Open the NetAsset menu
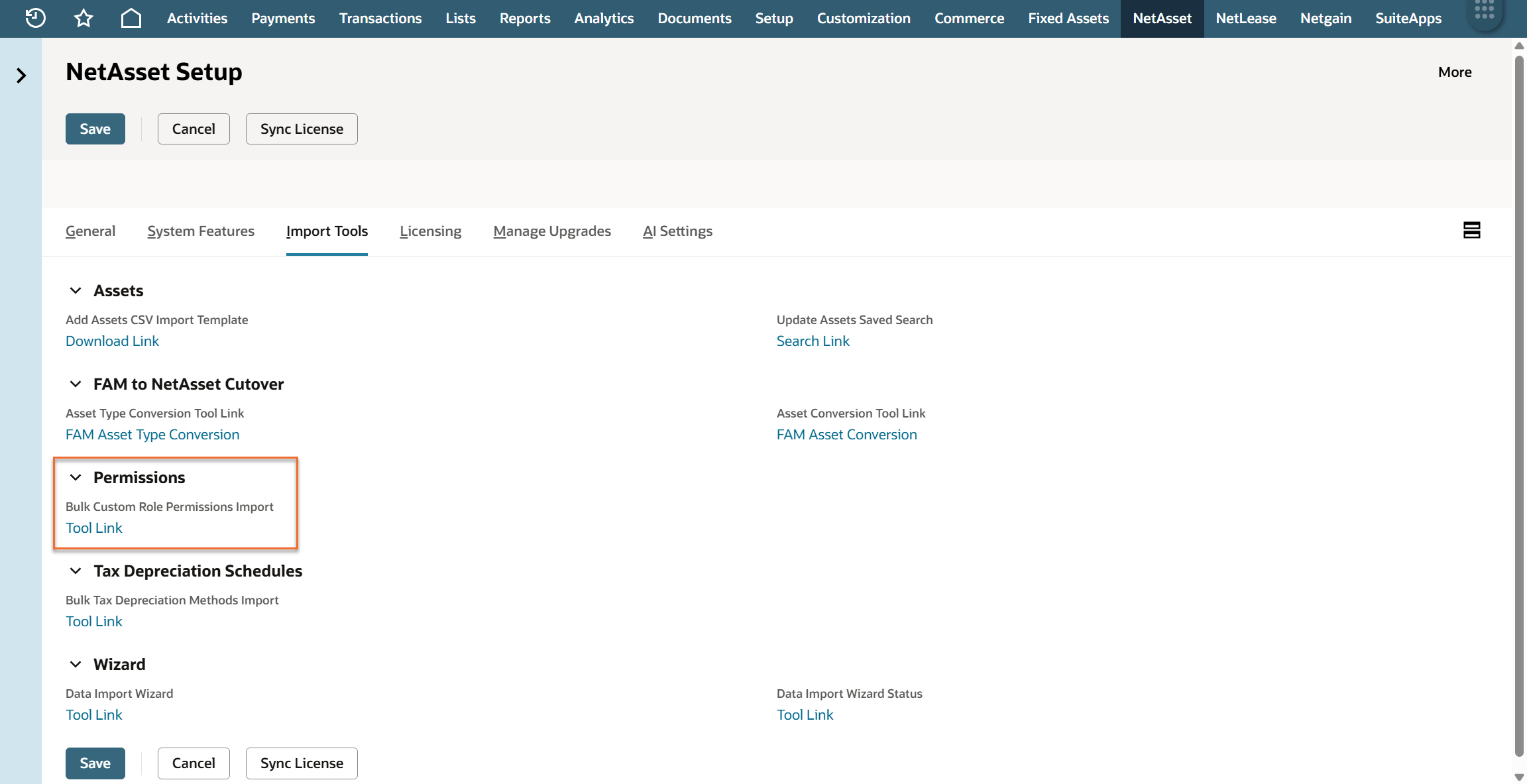Image resolution: width=1527 pixels, height=784 pixels. pos(1162,19)
